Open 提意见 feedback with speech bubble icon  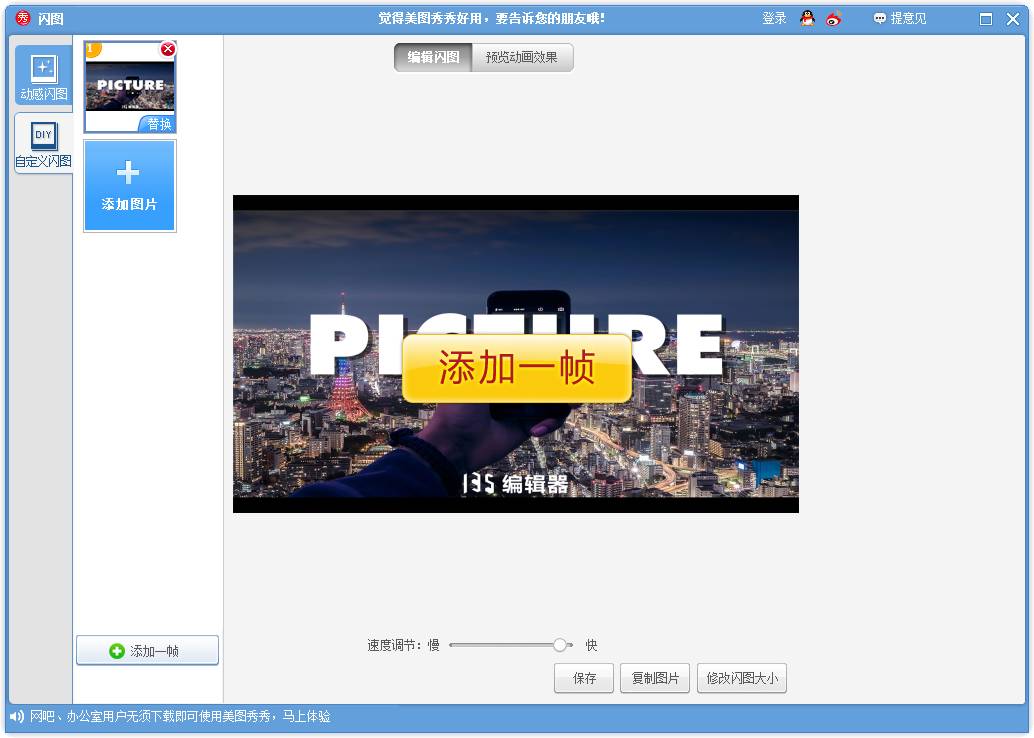click(899, 18)
